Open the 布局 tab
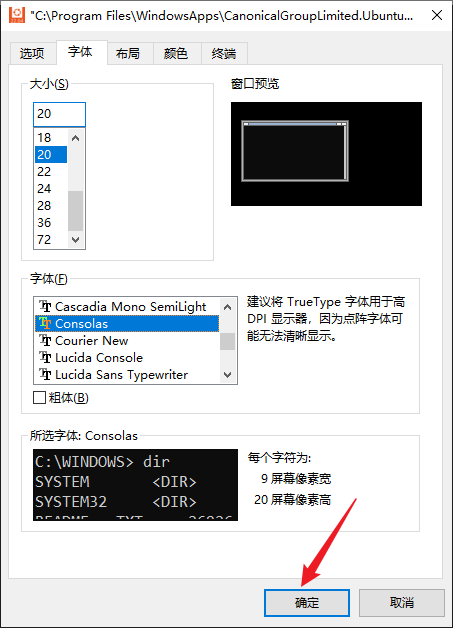The image size is (453, 628). click(130, 53)
